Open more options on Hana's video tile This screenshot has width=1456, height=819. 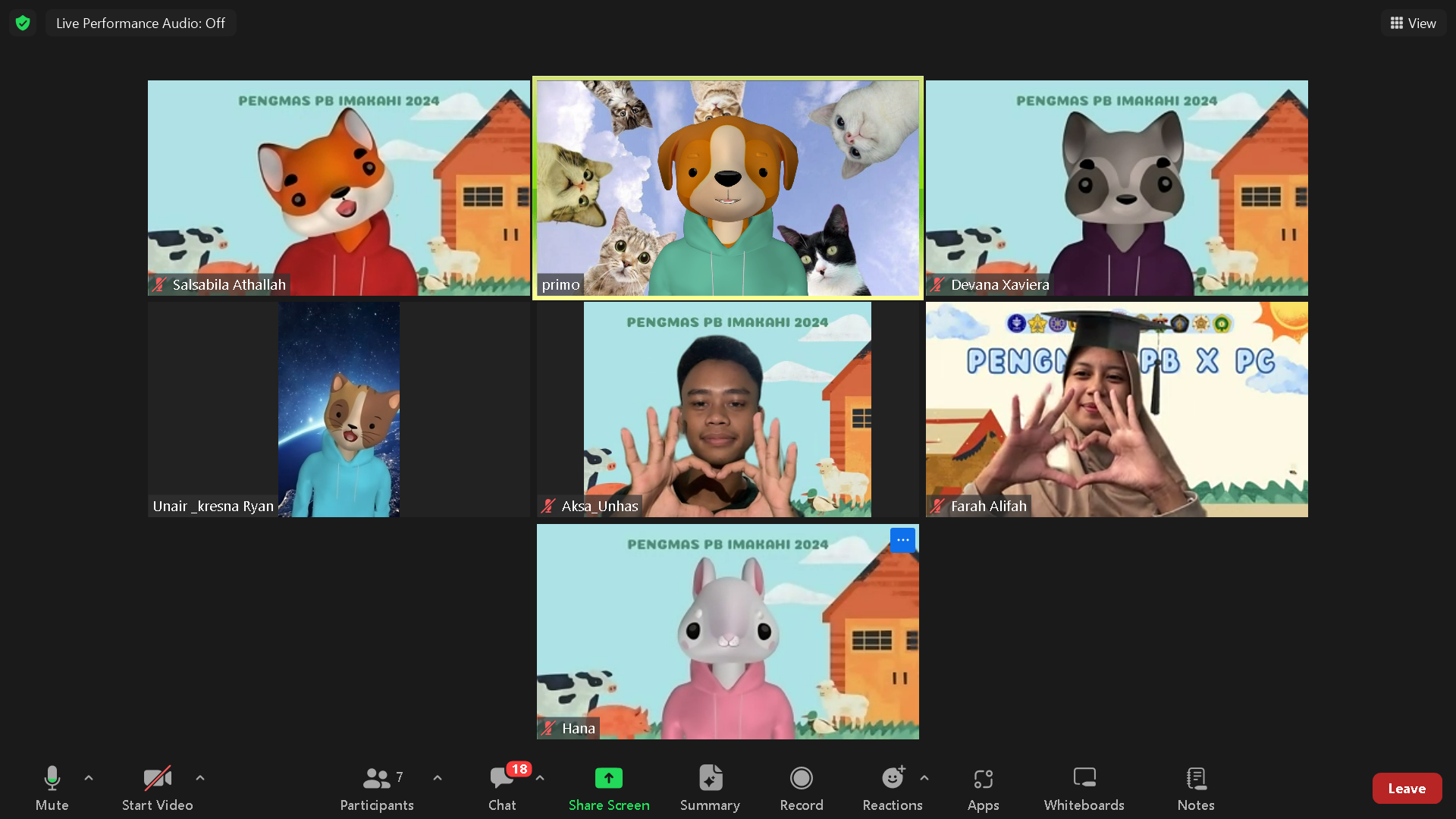902,540
